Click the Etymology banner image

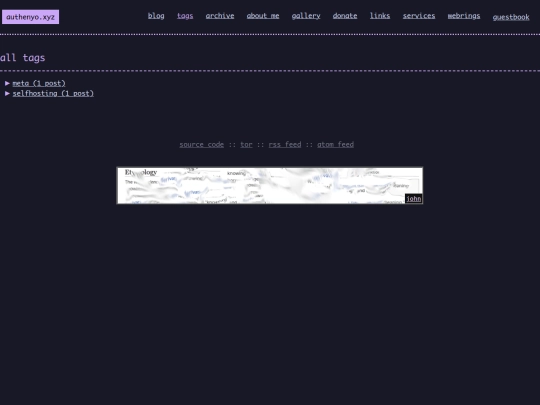tap(270, 186)
